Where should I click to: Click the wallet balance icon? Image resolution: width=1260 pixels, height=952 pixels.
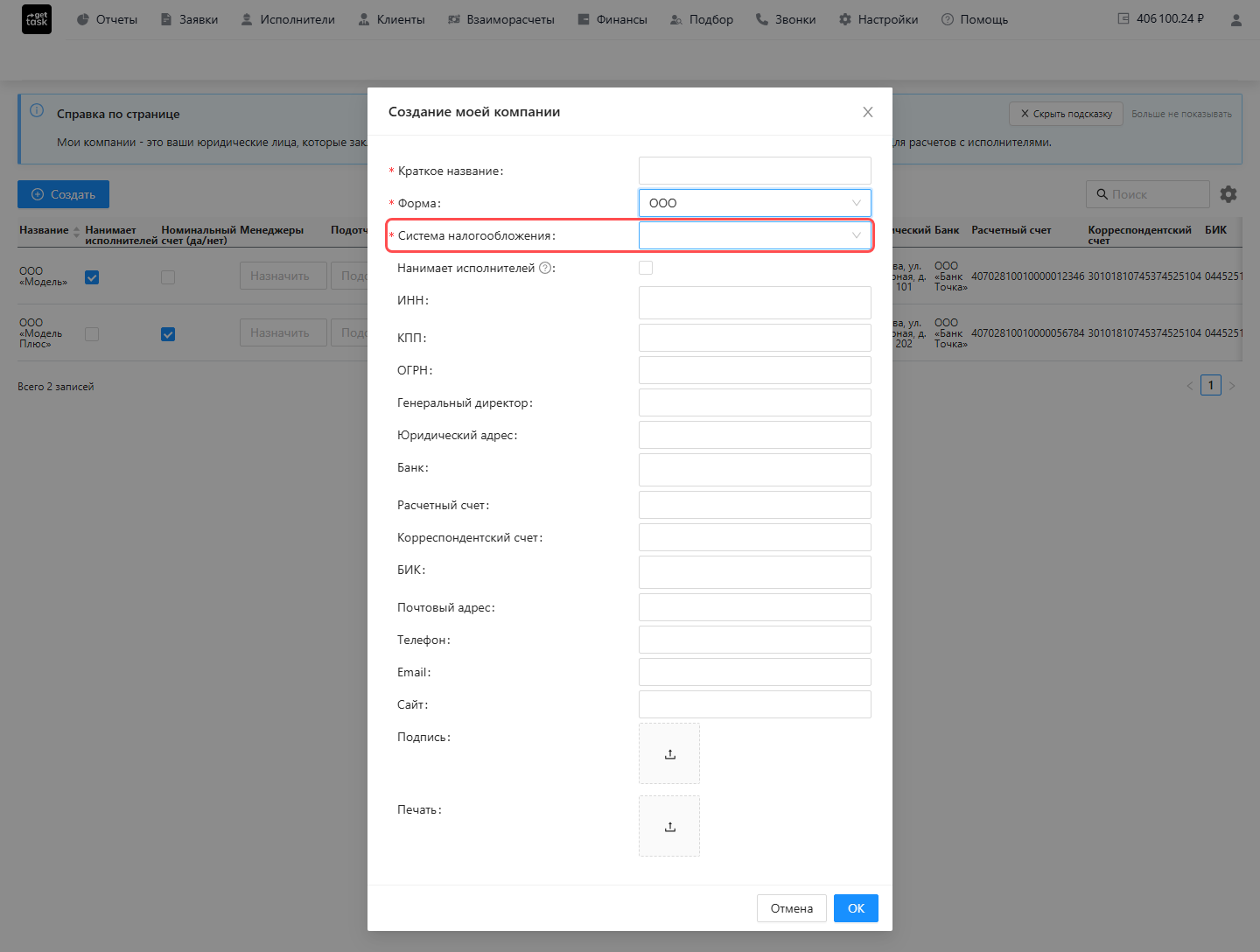pos(1123,18)
